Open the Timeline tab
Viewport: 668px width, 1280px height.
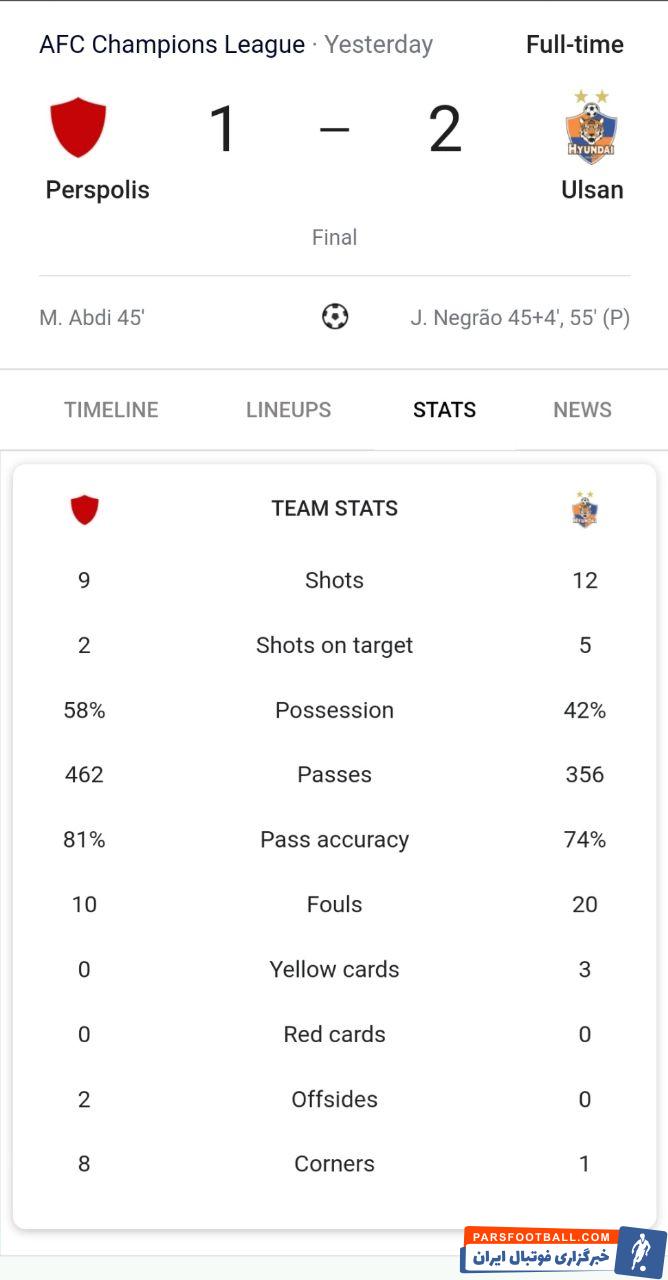point(111,410)
